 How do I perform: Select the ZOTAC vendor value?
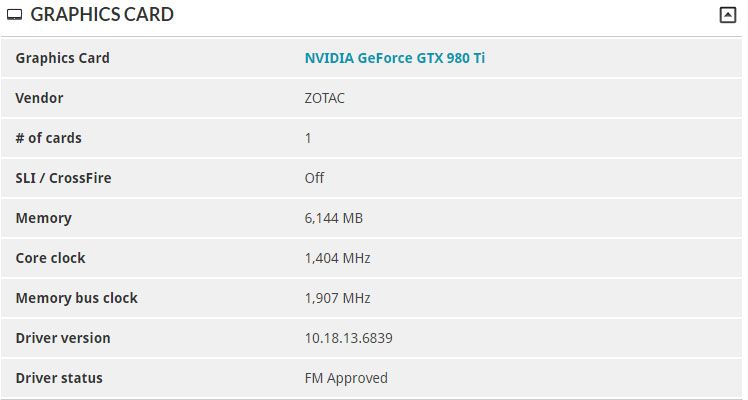pos(324,98)
